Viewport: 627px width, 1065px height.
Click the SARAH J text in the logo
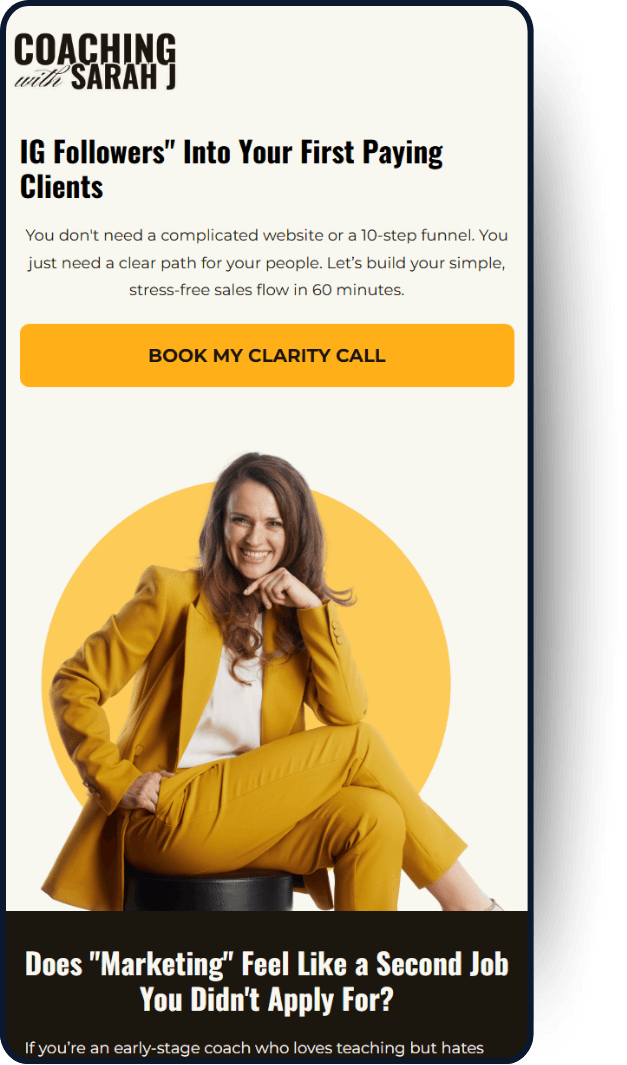(123, 77)
